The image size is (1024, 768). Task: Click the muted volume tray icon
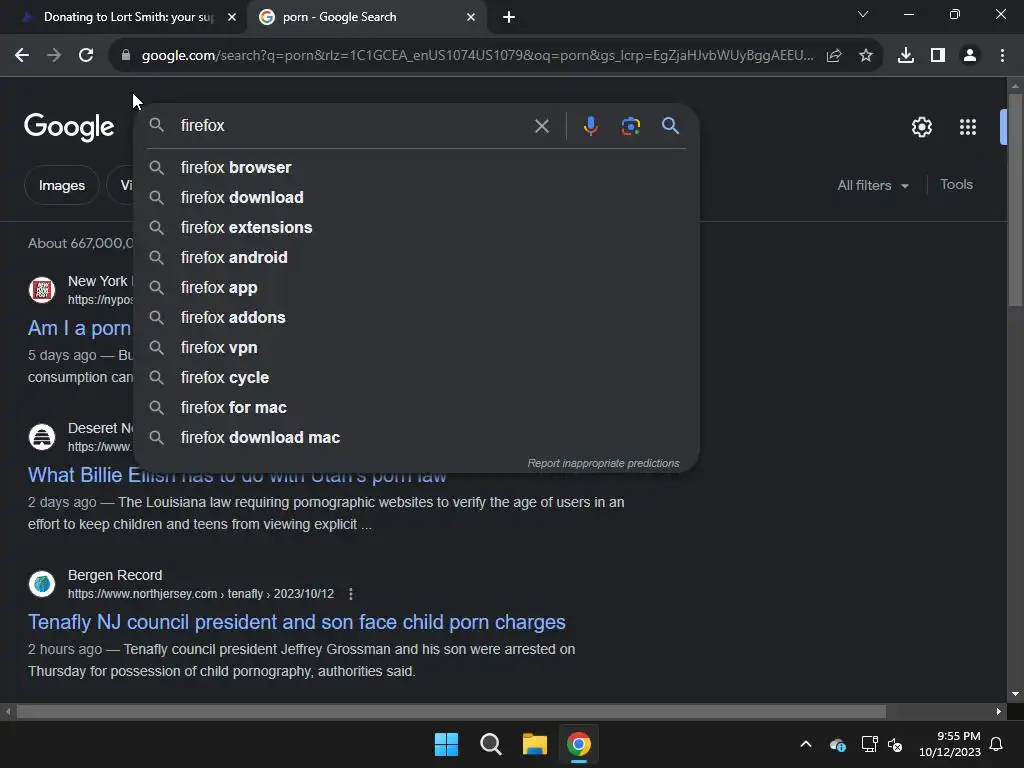pos(895,744)
